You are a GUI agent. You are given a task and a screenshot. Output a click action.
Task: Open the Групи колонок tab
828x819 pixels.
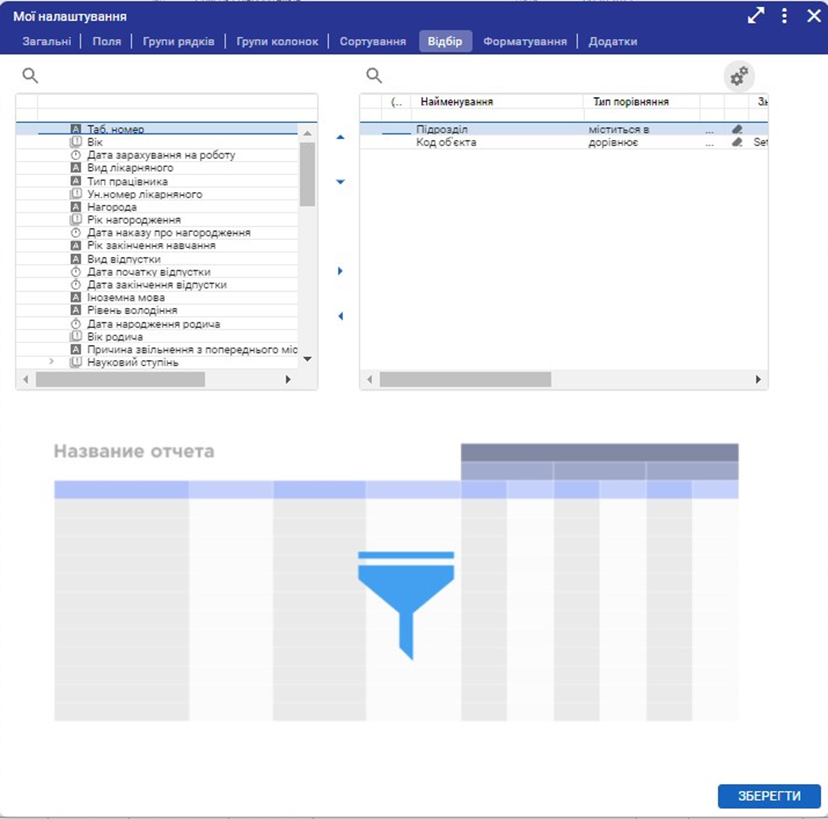point(277,42)
